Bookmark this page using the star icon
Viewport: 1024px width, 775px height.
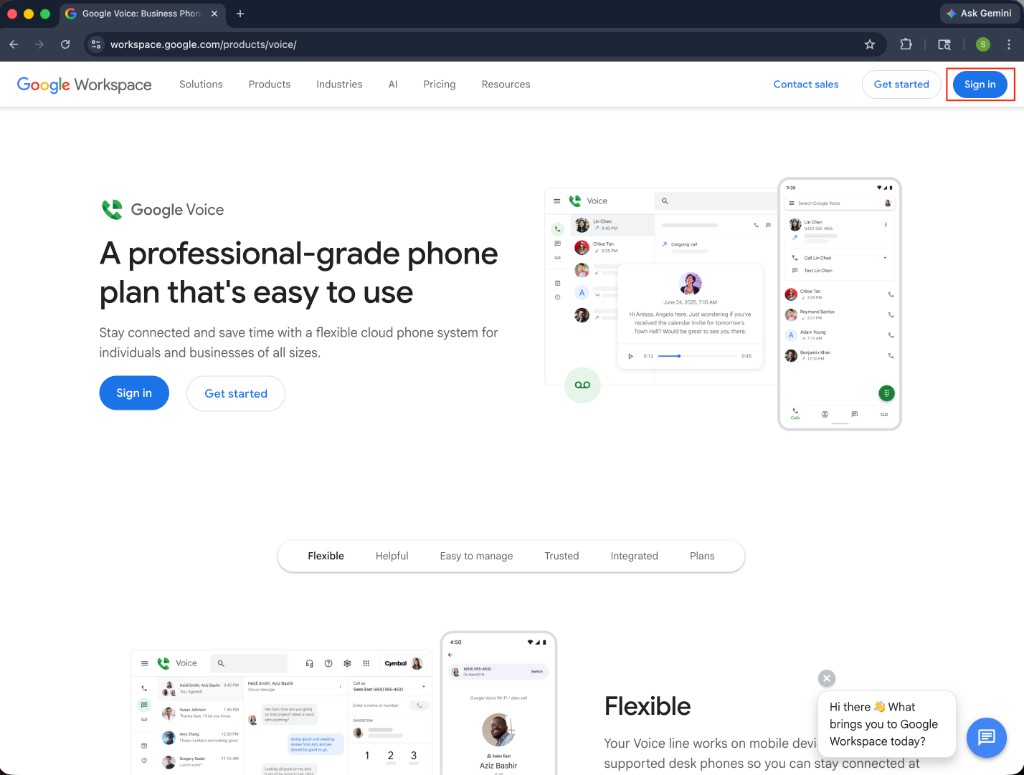[869, 44]
